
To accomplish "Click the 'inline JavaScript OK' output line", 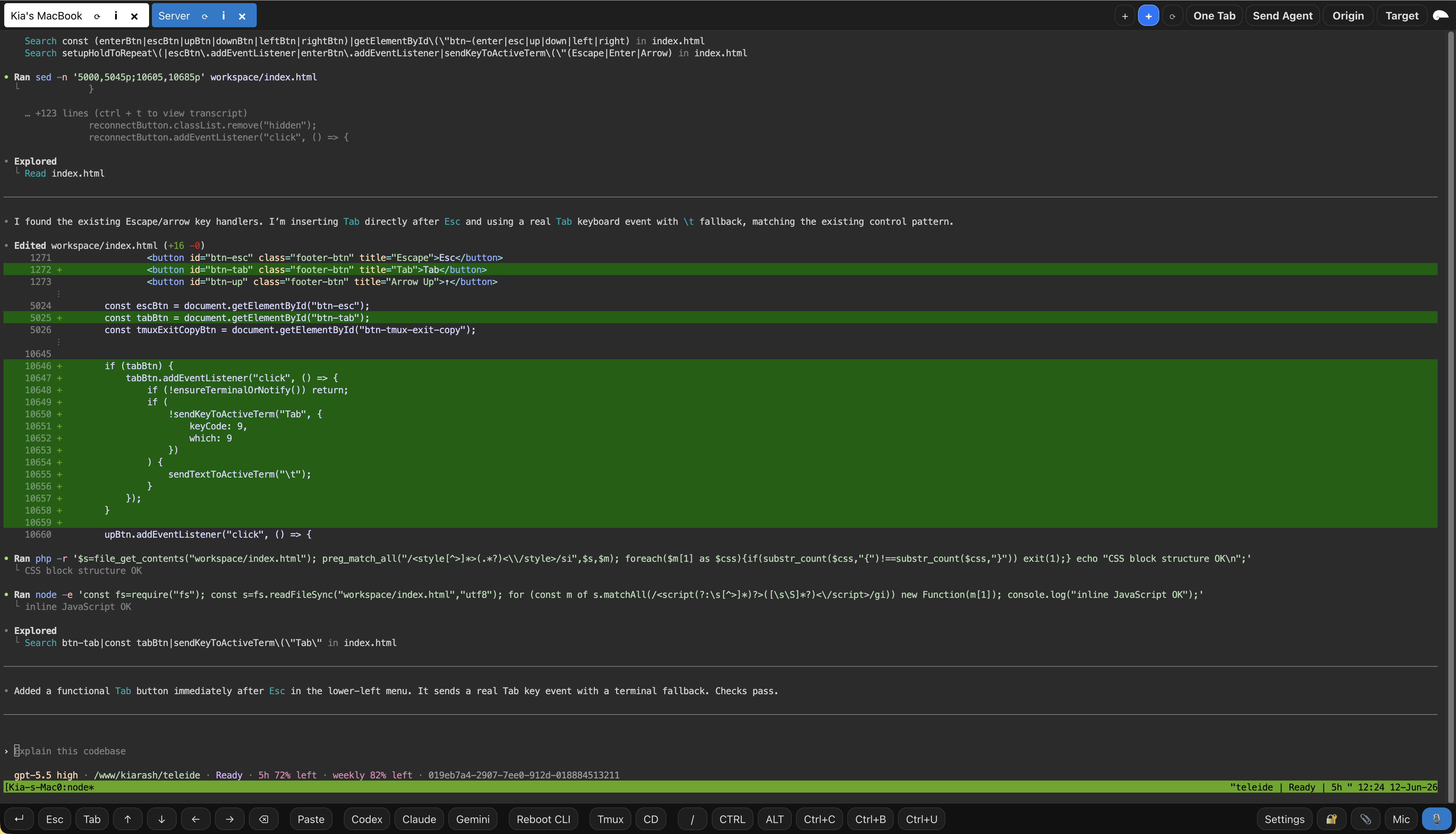I will coord(78,607).
